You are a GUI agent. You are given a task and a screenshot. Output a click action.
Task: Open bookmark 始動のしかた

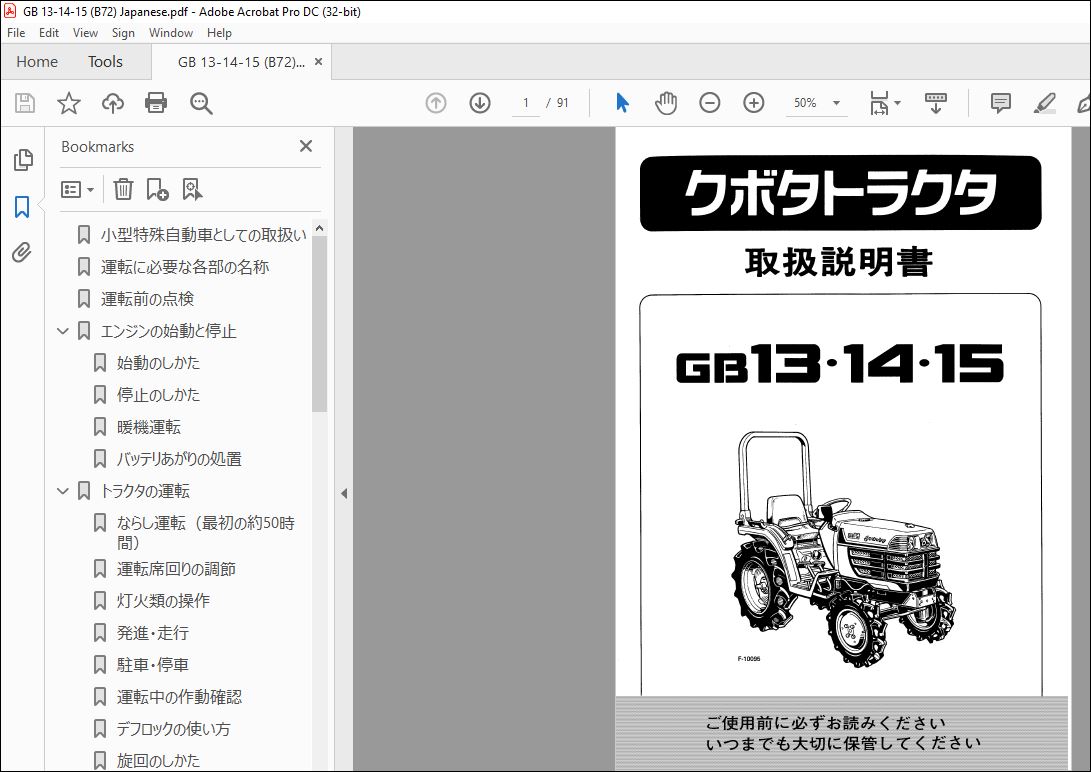(158, 363)
